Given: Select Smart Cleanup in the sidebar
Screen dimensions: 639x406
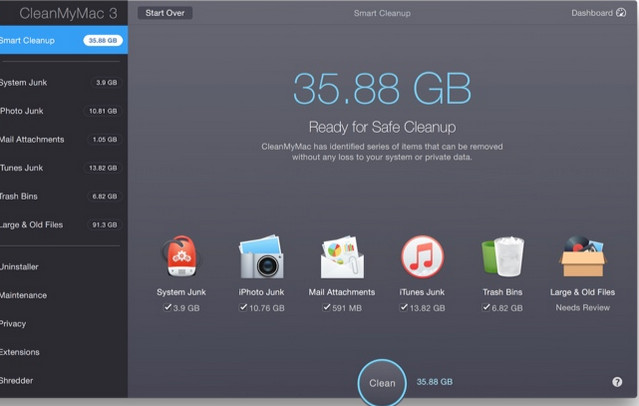Looking at the screenshot, I should pos(62,41).
